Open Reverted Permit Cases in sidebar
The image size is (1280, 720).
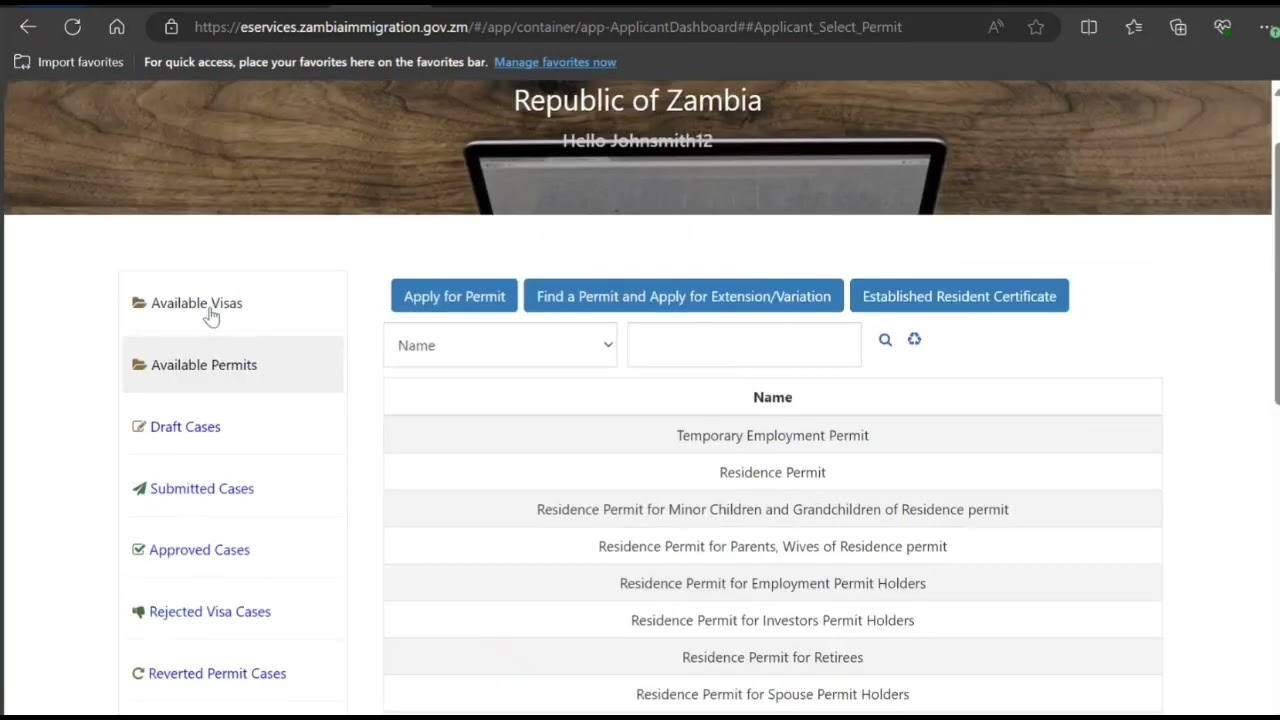[217, 674]
